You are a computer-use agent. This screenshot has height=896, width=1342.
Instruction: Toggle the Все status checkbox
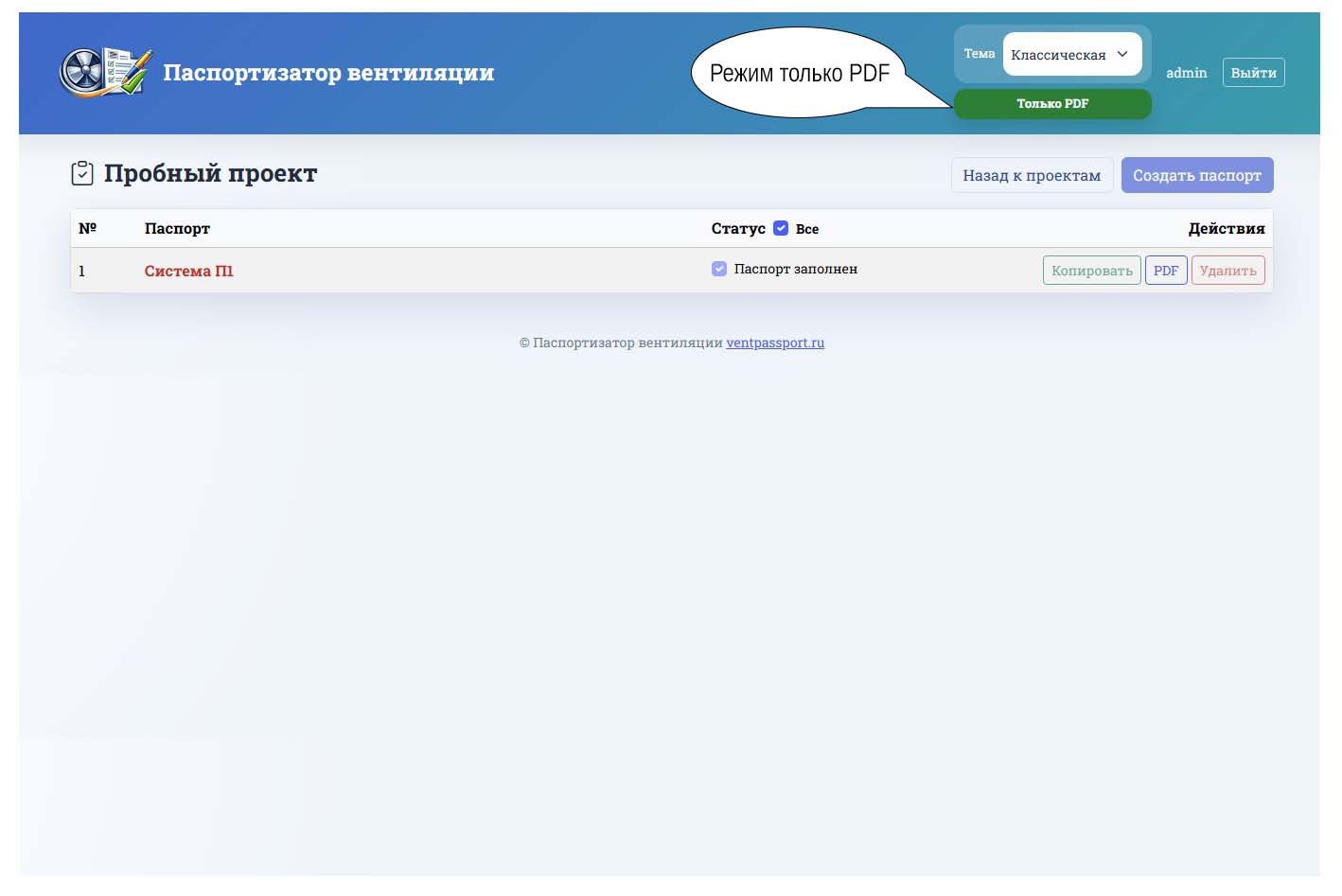click(781, 228)
